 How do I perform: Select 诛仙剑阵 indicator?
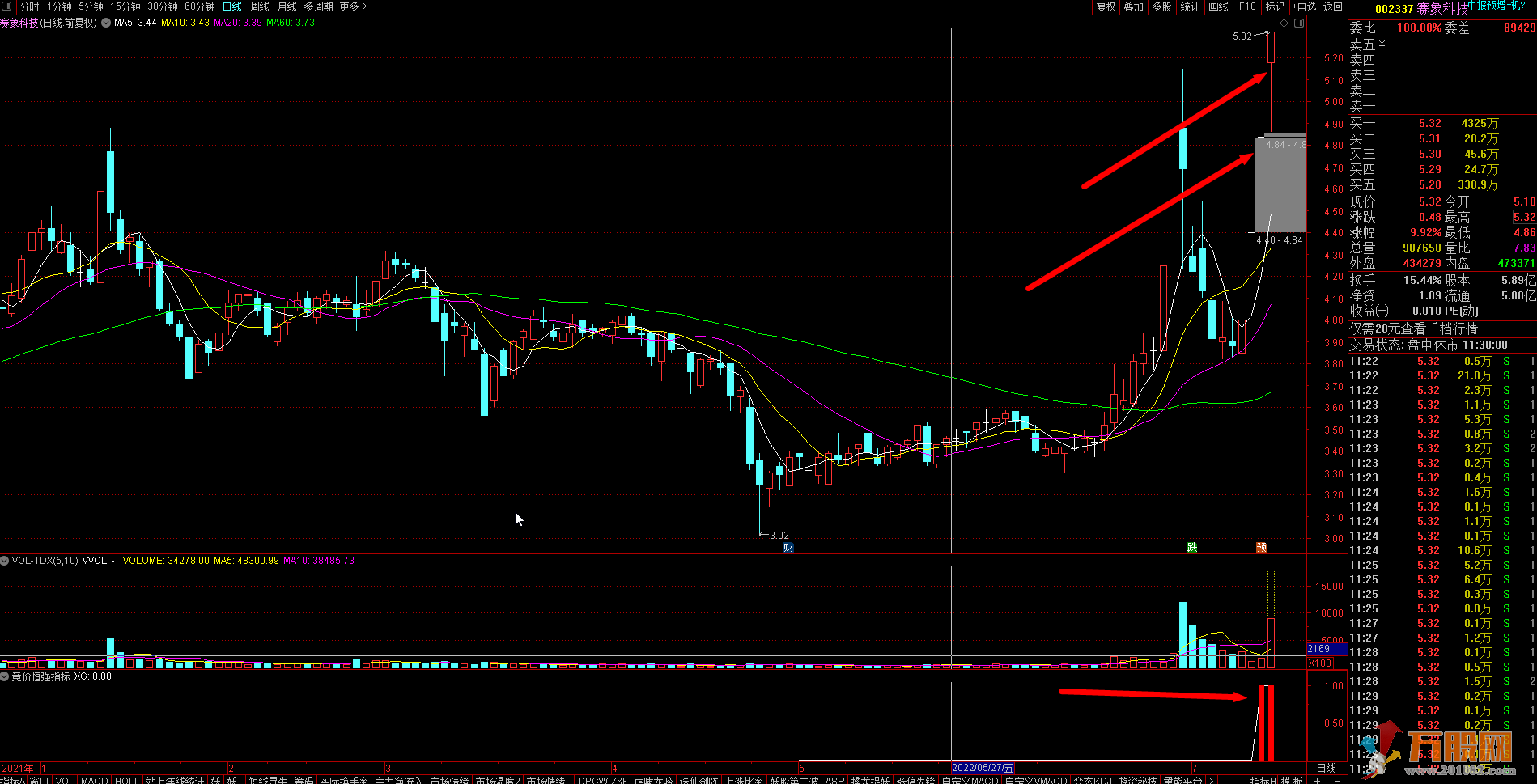[698, 780]
